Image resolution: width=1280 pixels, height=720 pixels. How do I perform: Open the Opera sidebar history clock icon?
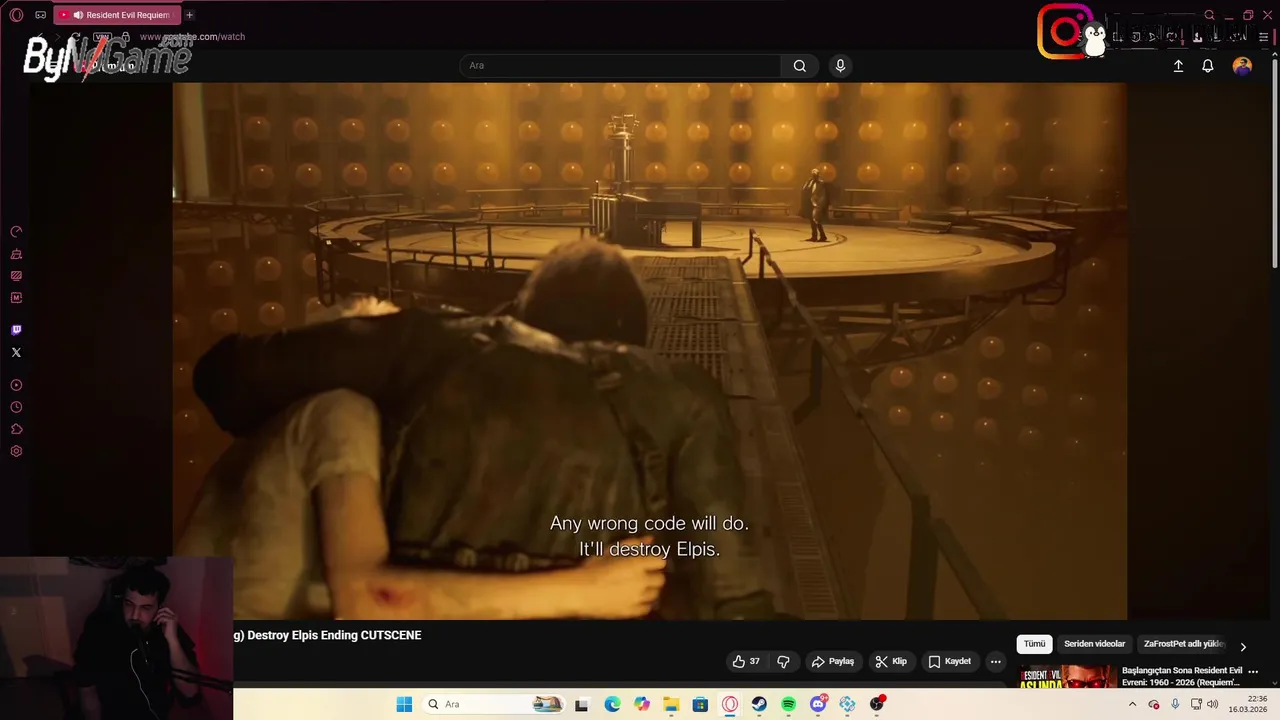[16, 407]
